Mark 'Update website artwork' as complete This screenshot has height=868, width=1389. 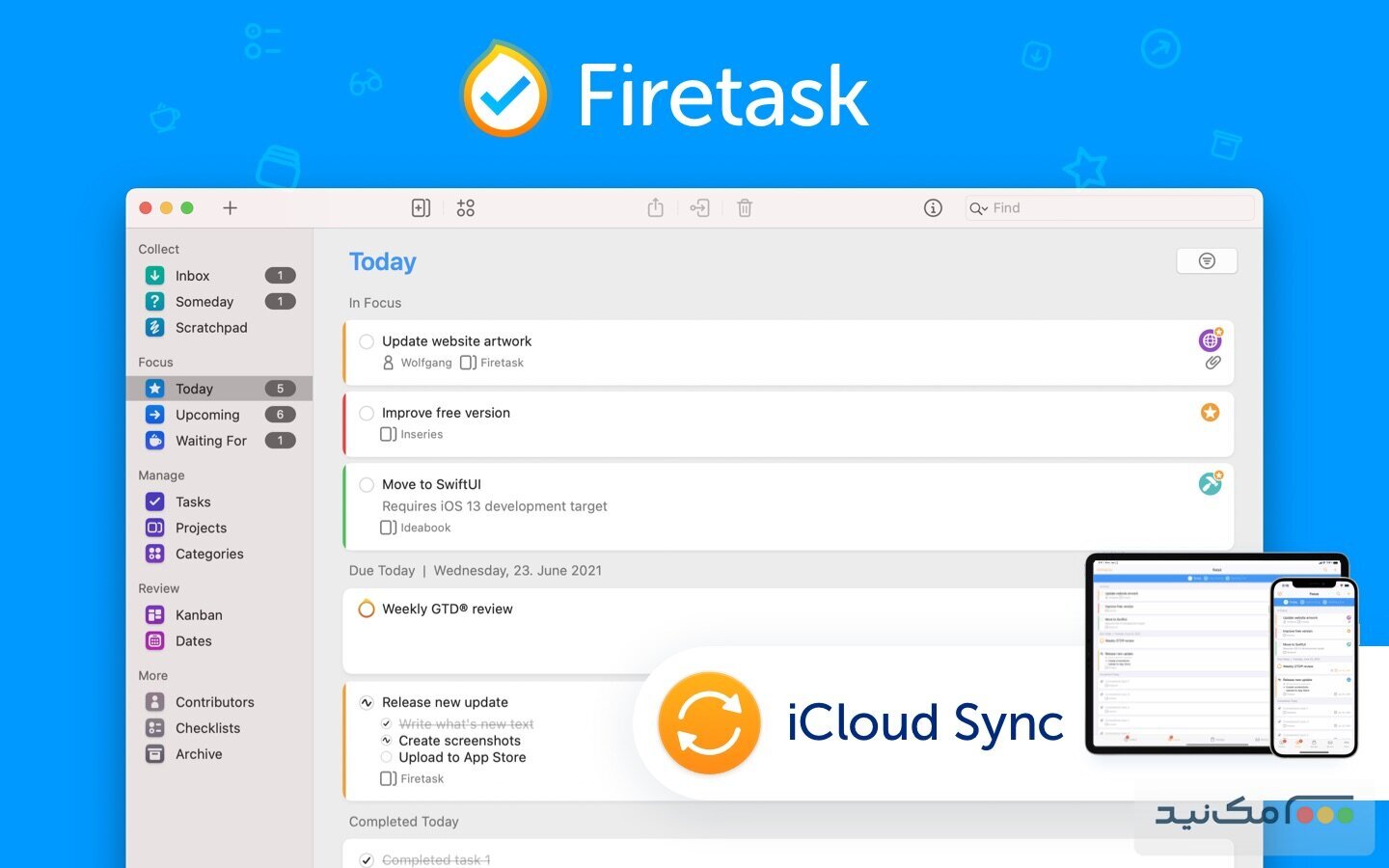pos(367,341)
